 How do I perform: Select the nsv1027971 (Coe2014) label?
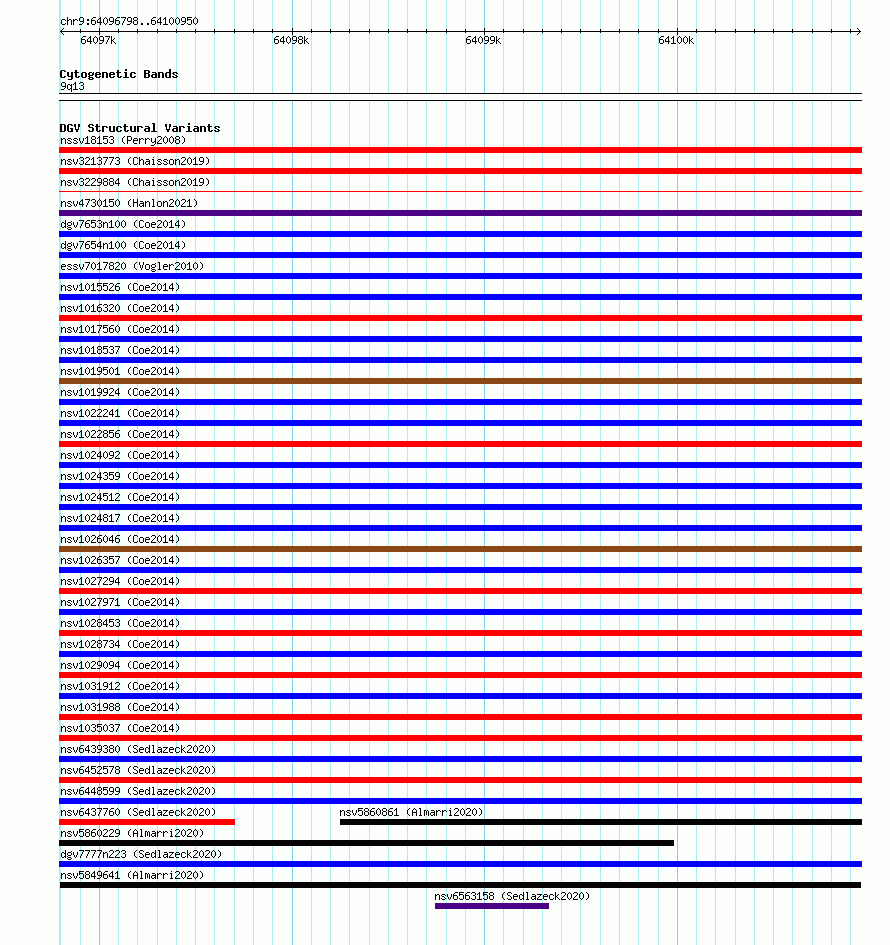pos(120,603)
